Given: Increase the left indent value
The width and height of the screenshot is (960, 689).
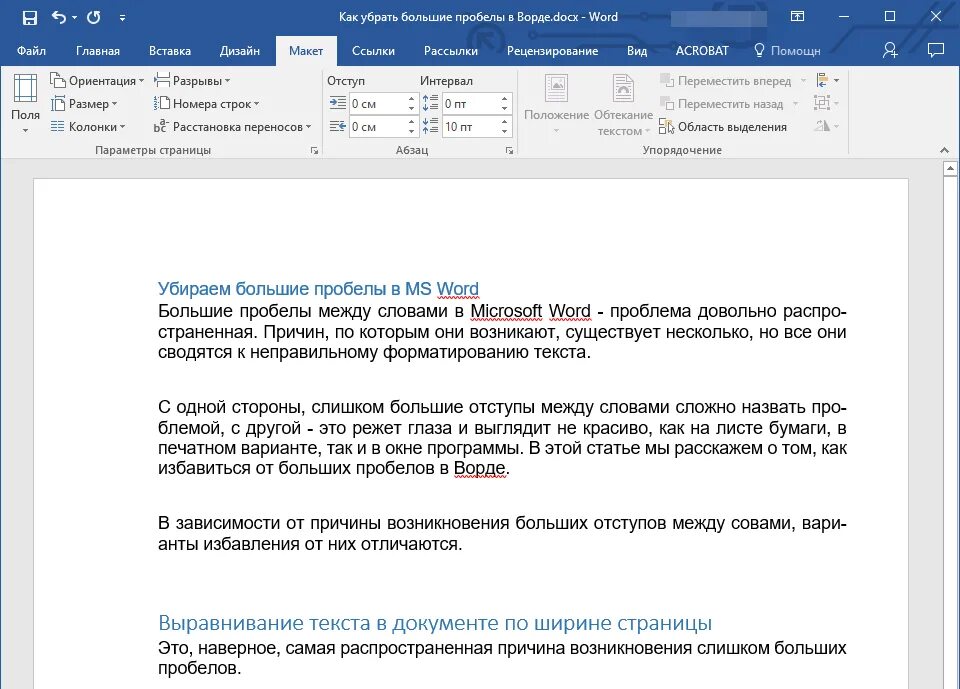Looking at the screenshot, I should coord(411,99).
